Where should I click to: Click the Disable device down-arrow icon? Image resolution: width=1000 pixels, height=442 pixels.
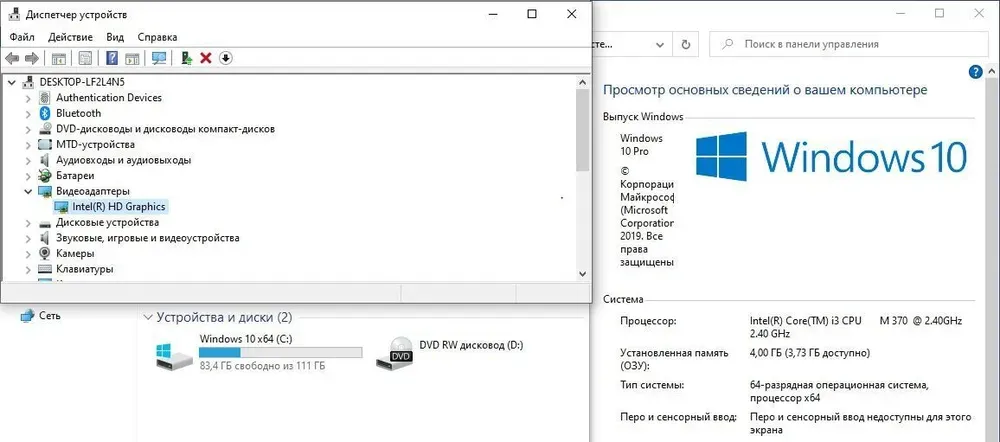[x=226, y=58]
